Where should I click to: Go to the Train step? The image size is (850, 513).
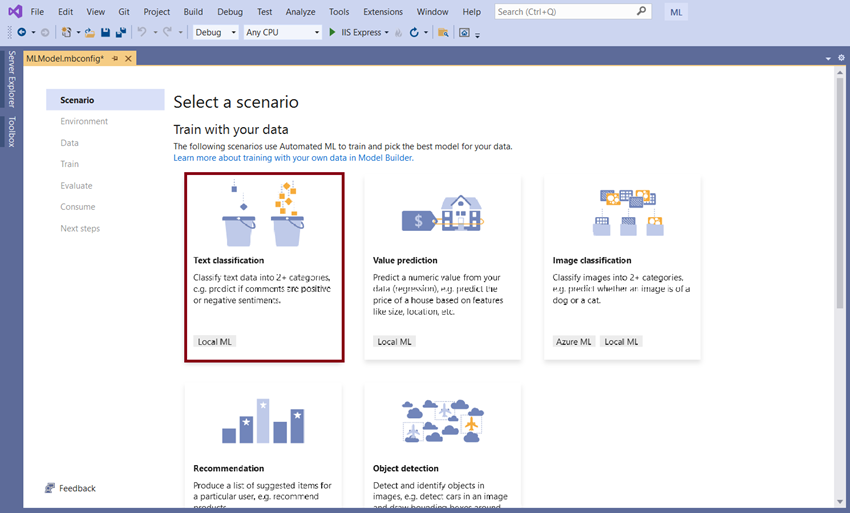69,164
